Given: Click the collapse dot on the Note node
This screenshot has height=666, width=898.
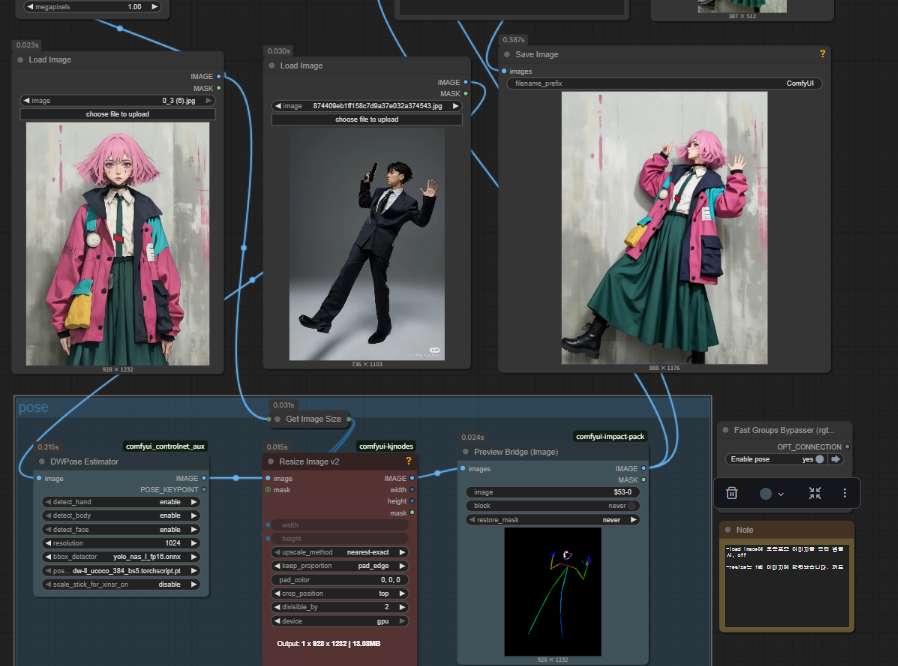Looking at the screenshot, I should (x=729, y=530).
